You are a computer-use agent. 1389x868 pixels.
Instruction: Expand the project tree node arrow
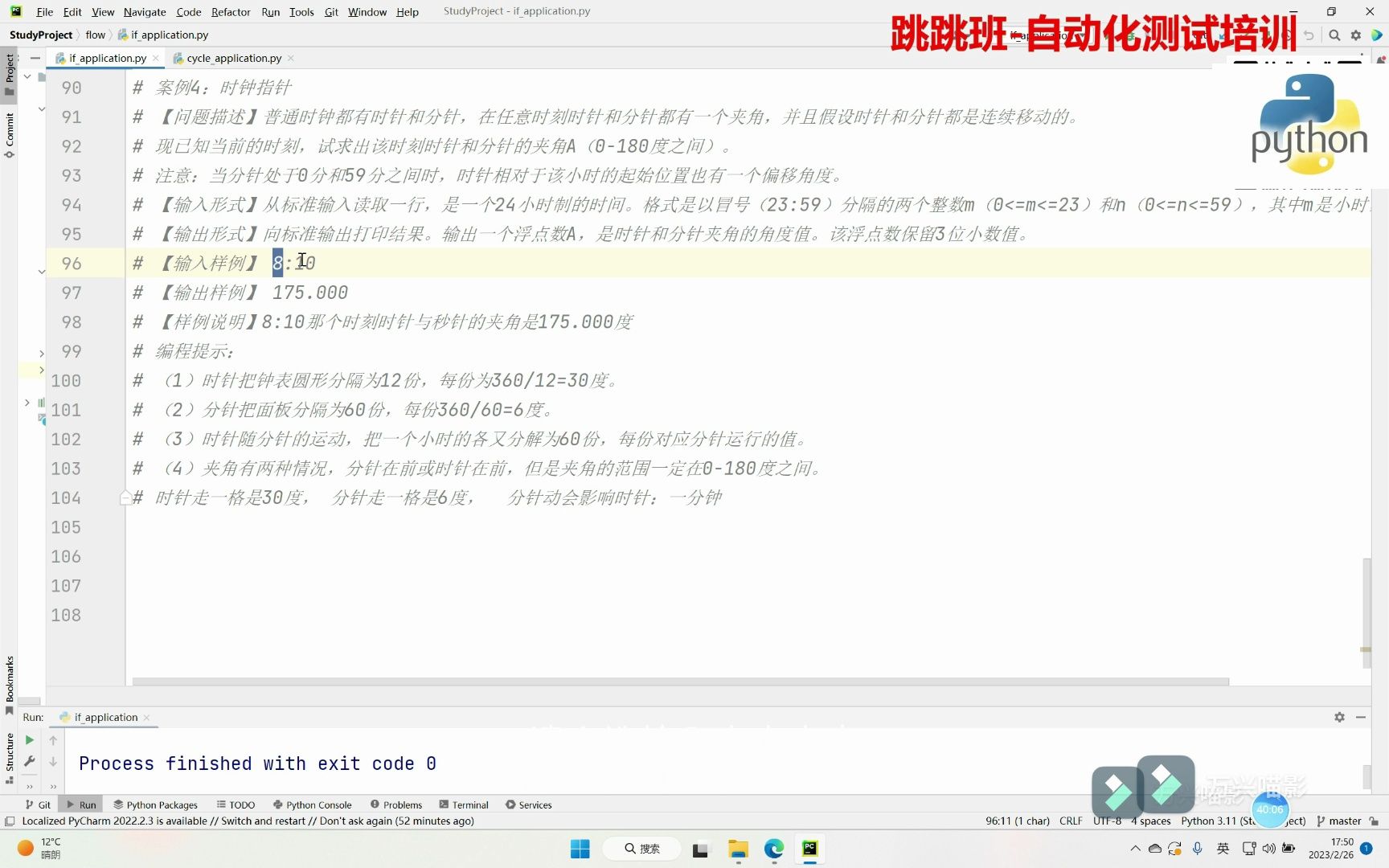[x=27, y=402]
